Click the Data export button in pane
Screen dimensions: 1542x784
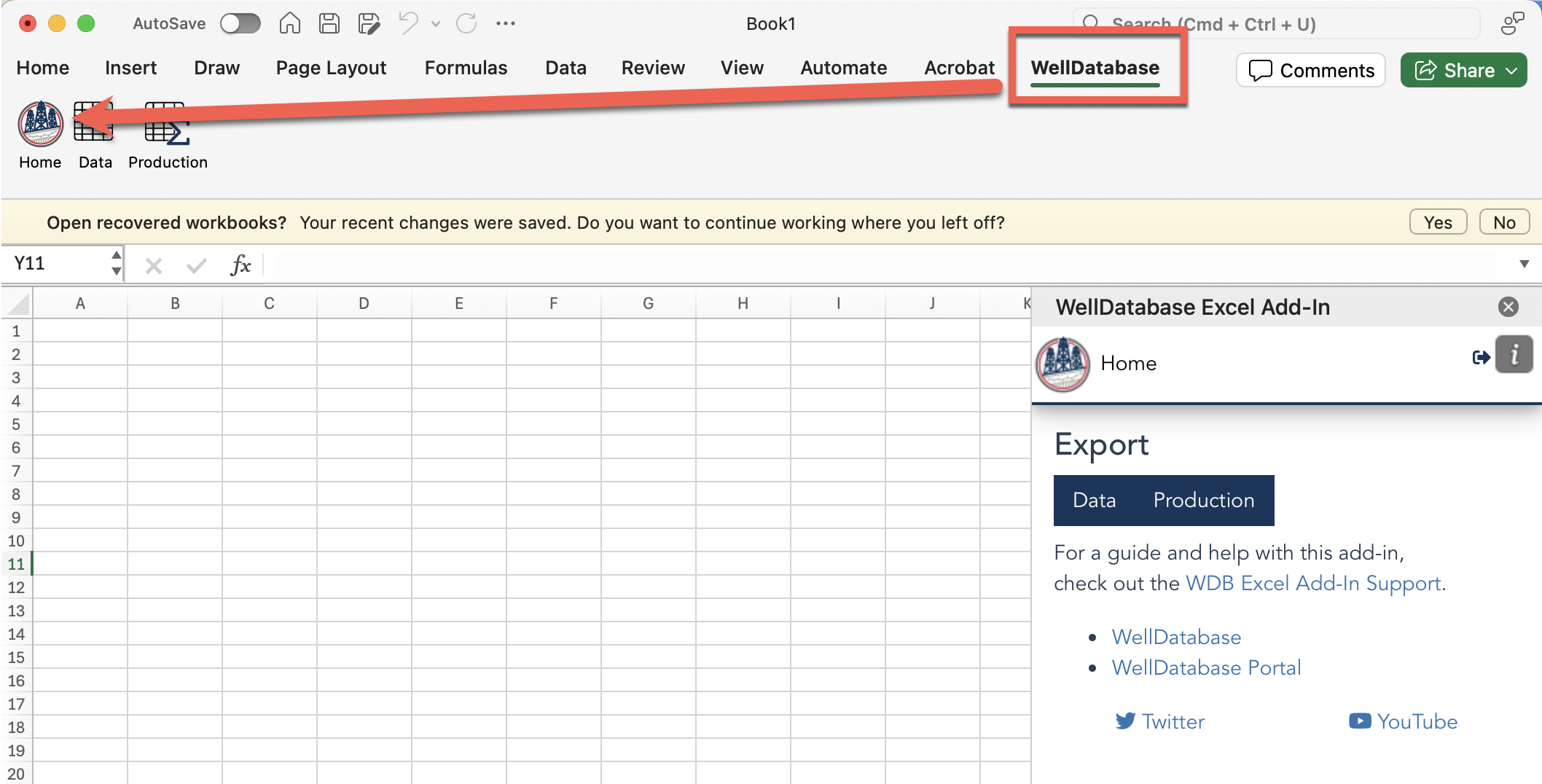point(1094,500)
